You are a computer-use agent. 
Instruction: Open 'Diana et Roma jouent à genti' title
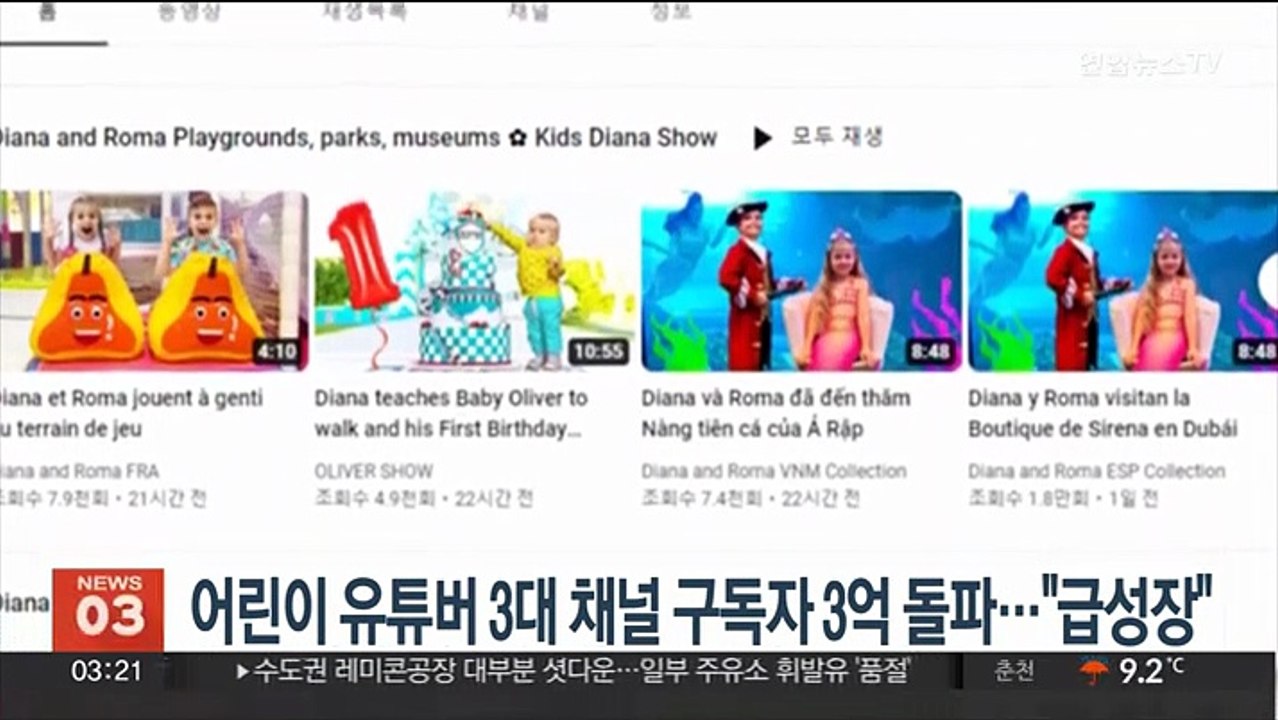click(x=131, y=414)
